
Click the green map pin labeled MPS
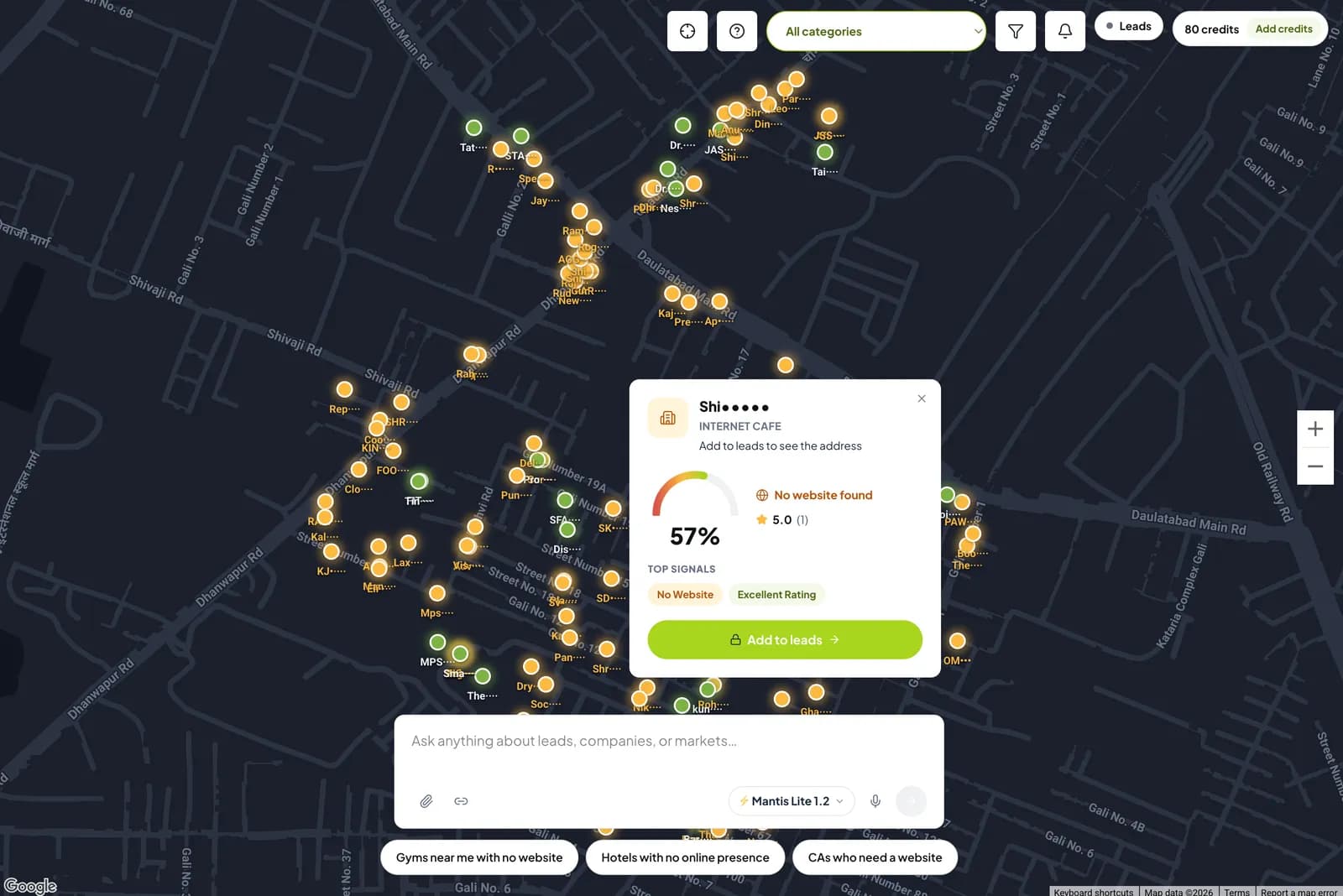[x=437, y=642]
